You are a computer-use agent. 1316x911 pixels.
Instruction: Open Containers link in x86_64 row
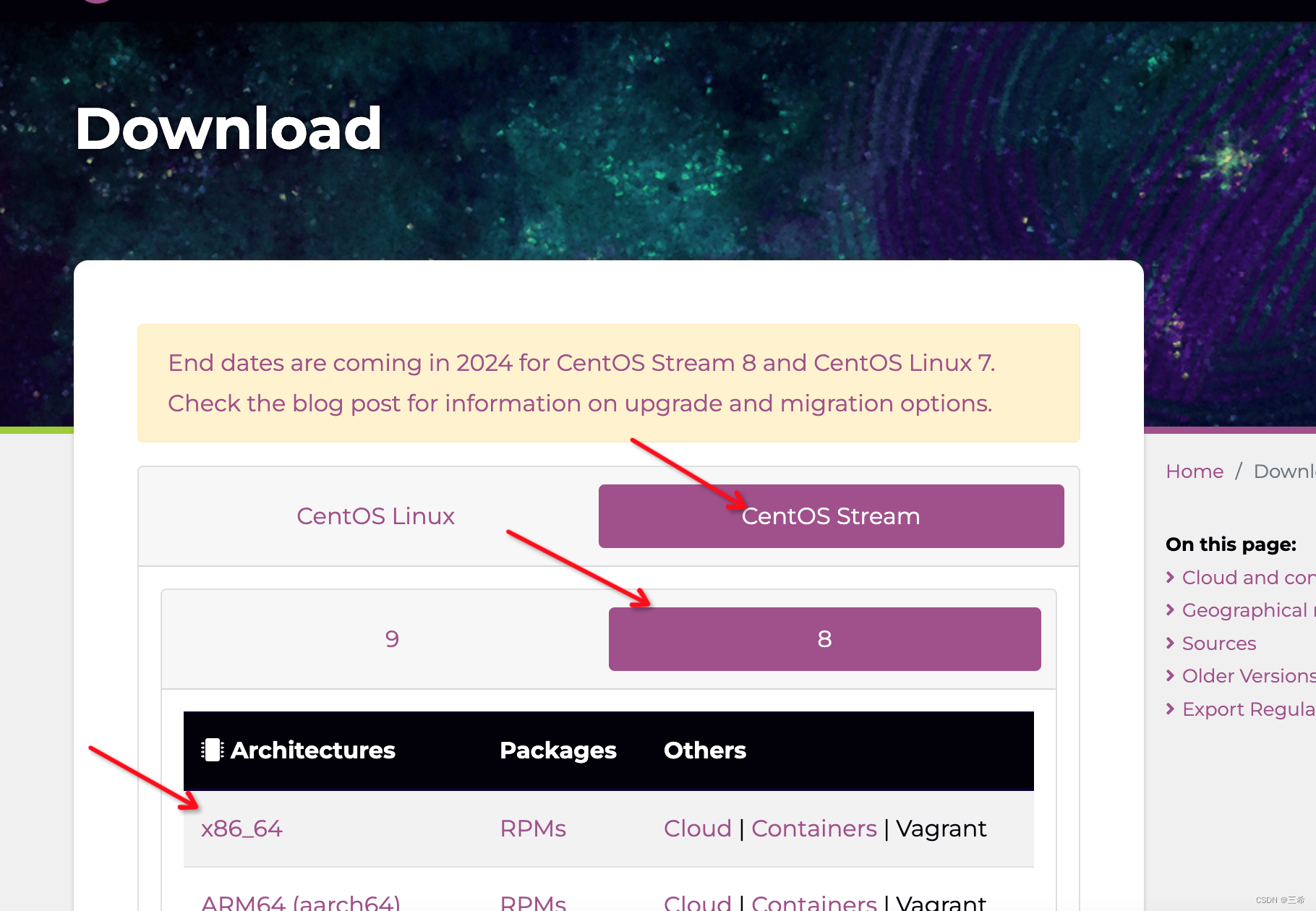click(814, 829)
